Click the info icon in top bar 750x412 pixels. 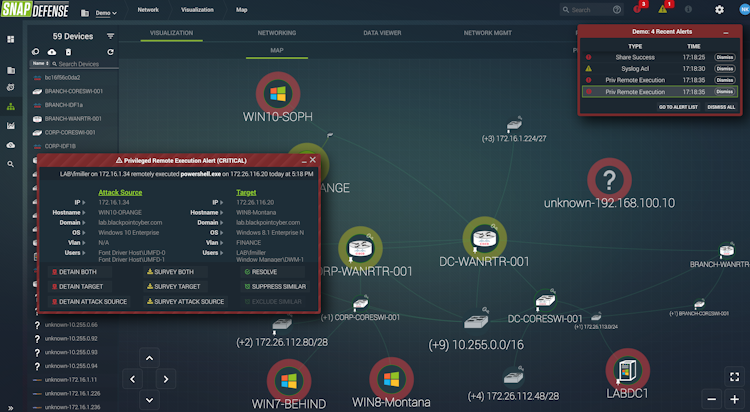[x=688, y=10]
